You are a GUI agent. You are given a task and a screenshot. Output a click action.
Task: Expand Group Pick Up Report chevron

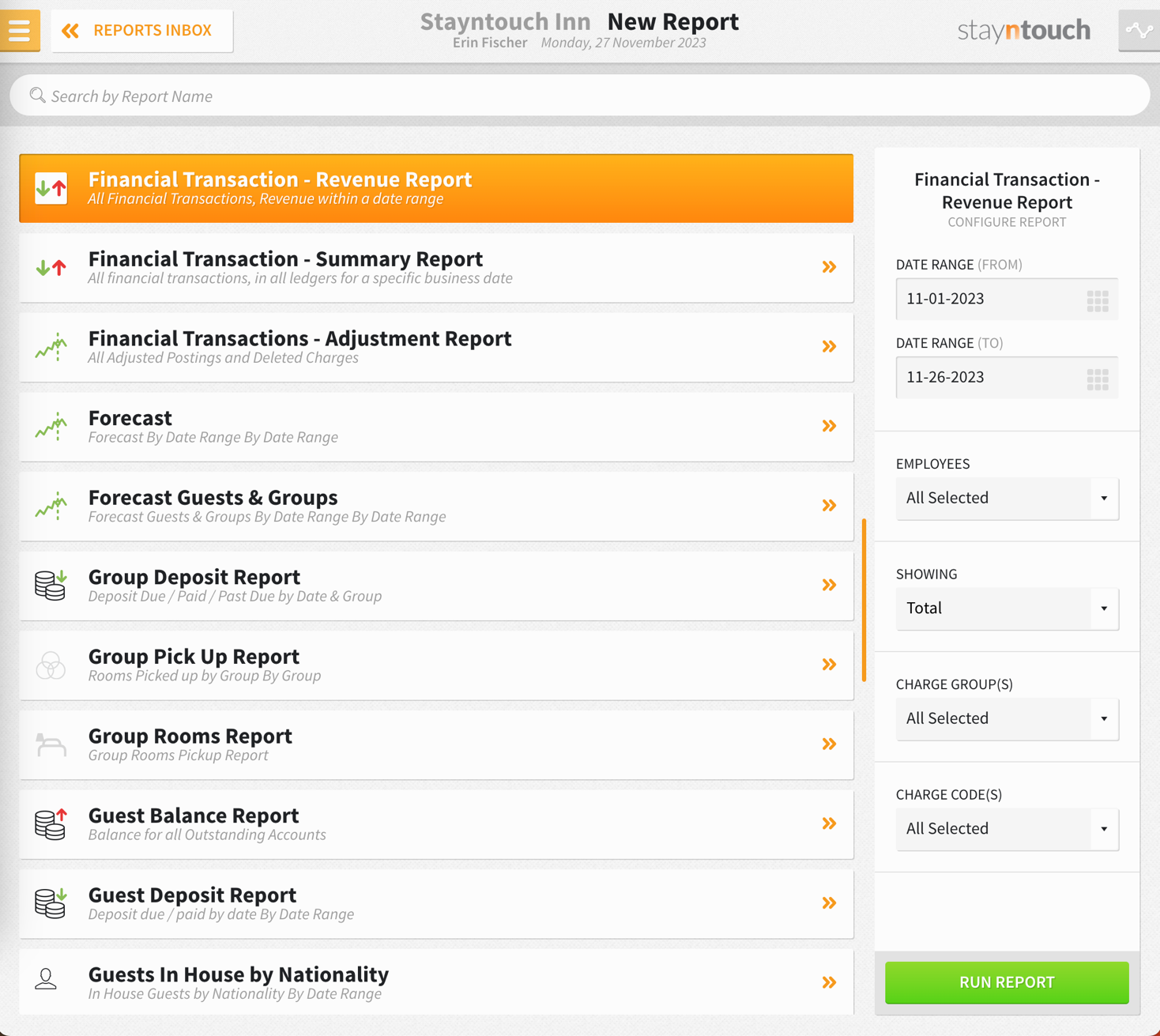(829, 665)
